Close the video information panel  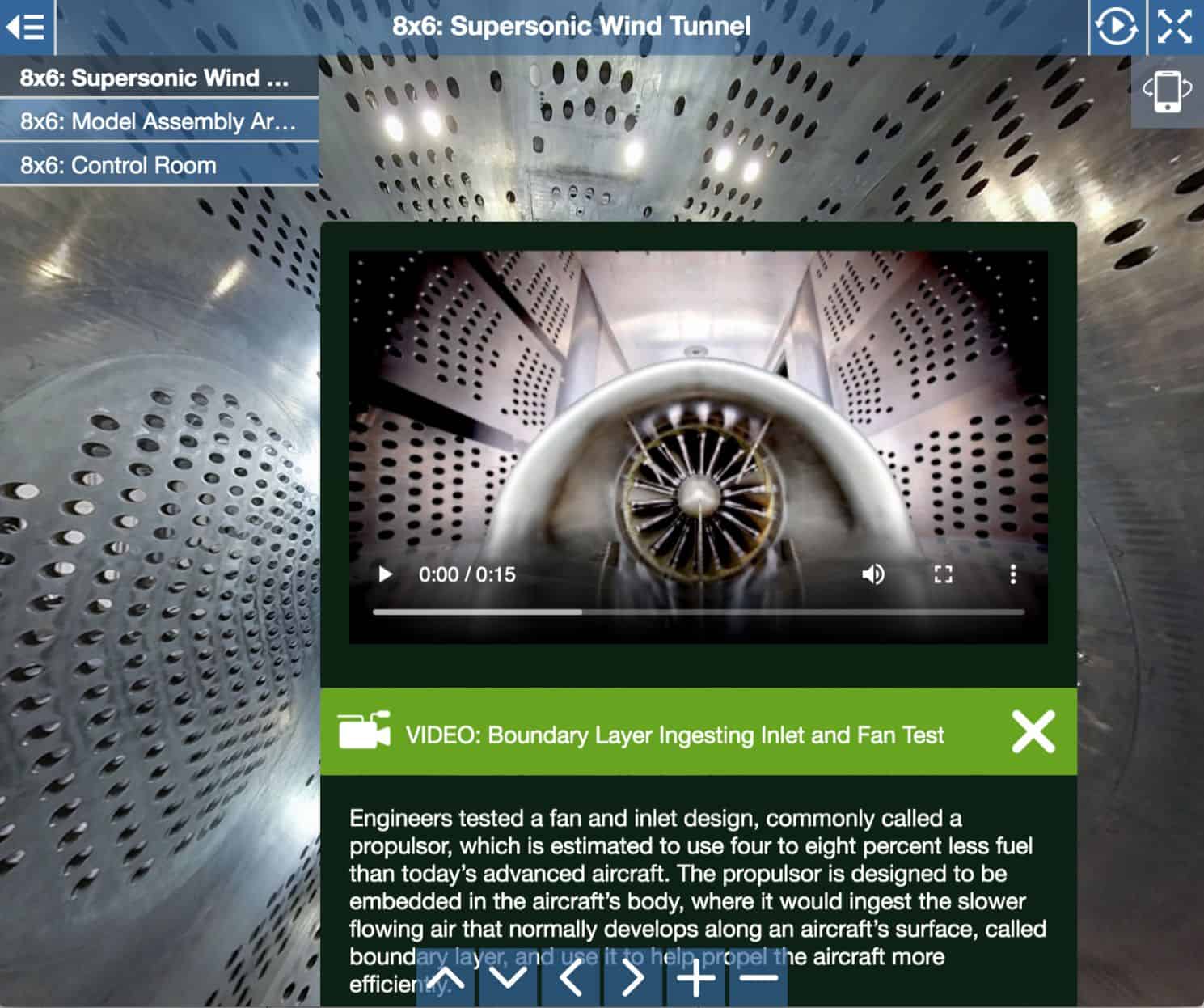[x=1033, y=732]
